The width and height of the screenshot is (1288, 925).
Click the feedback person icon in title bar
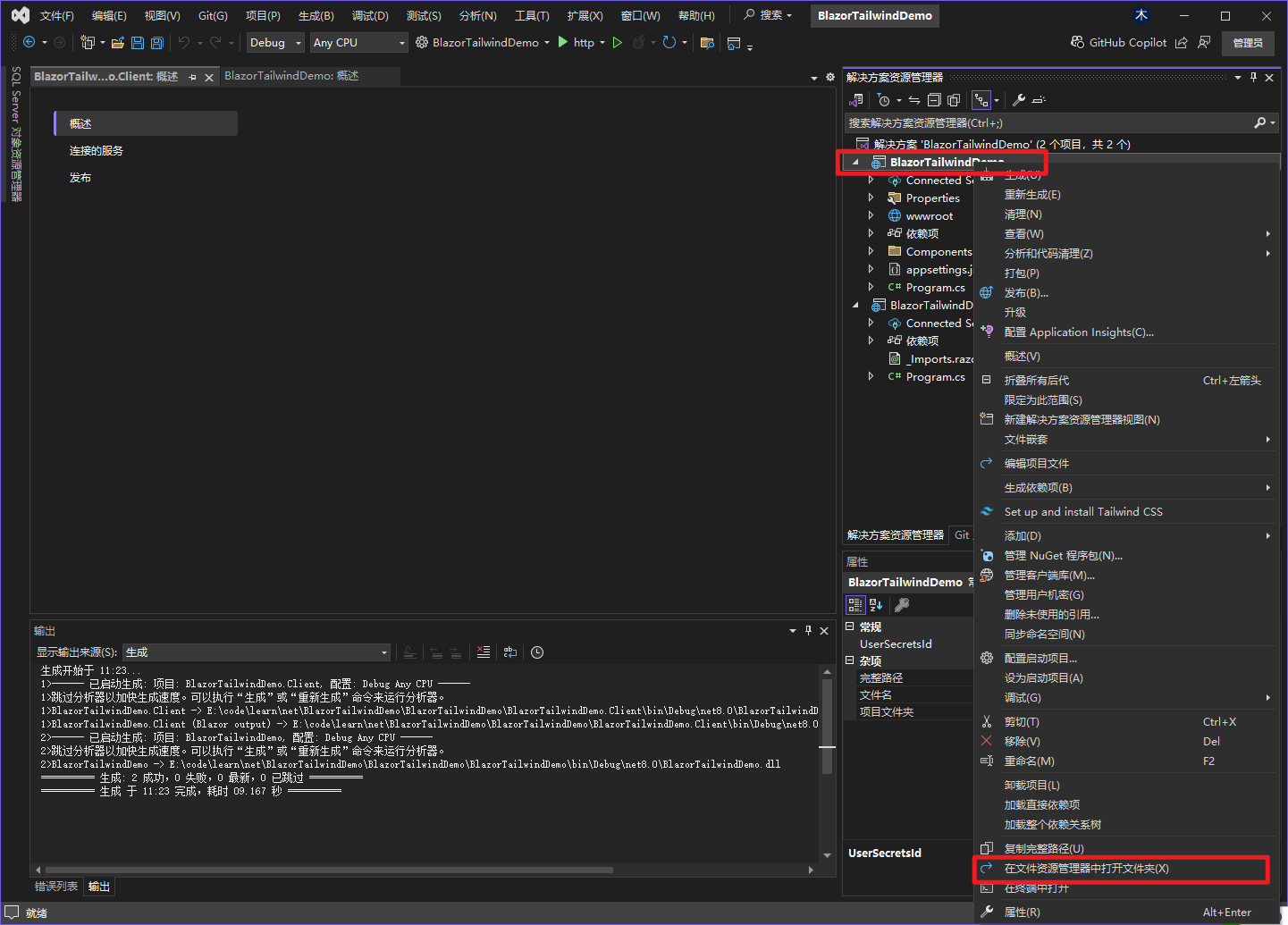pyautogui.click(x=1204, y=42)
